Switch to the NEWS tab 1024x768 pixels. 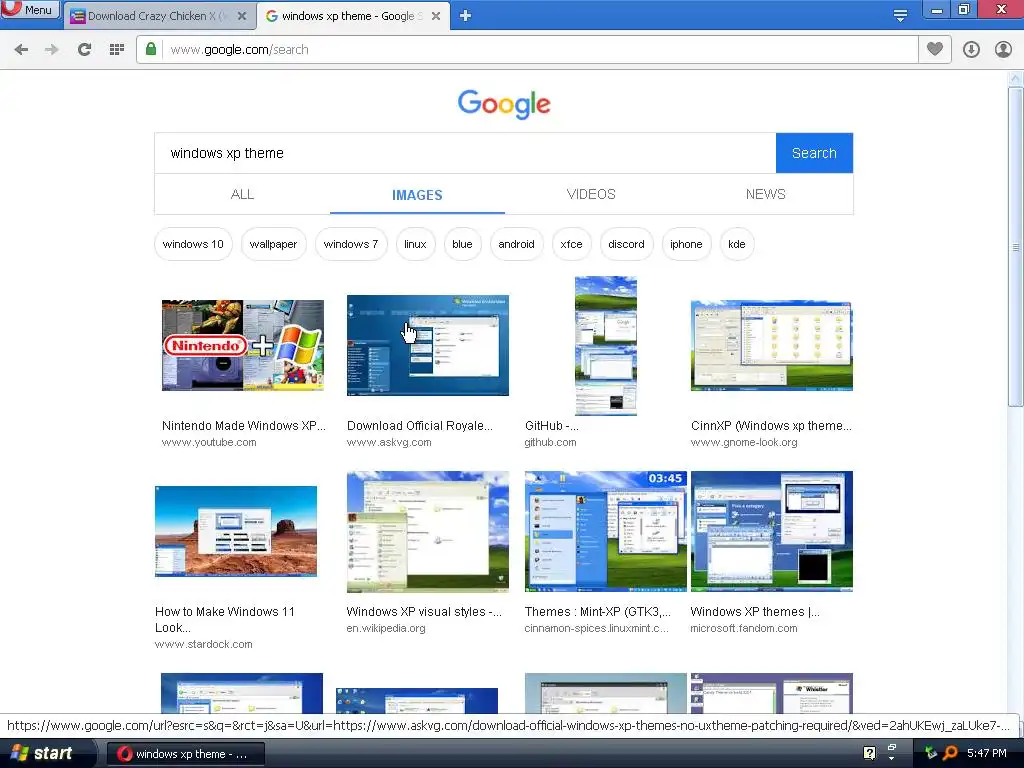765,195
